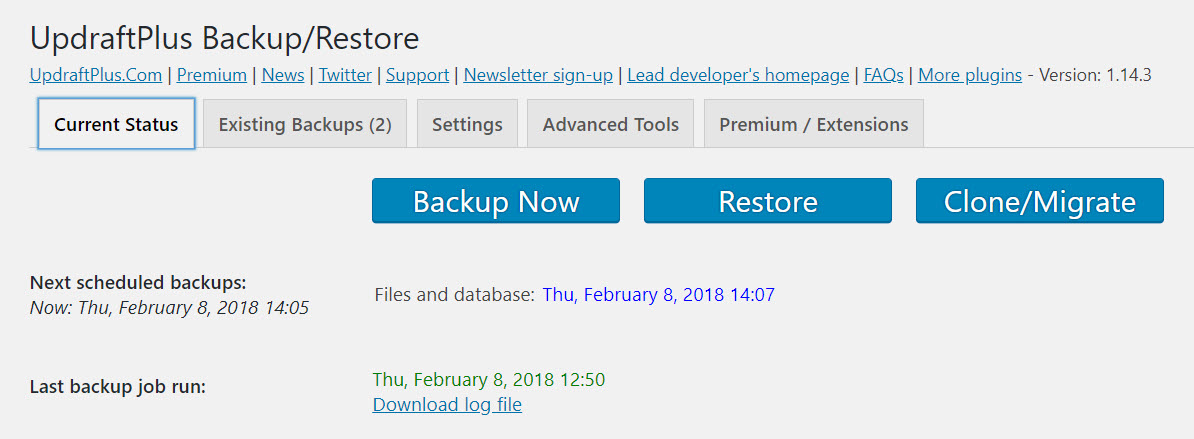This screenshot has height=439, width=1194.
Task: Follow the Premium link in header
Action: [x=211, y=75]
